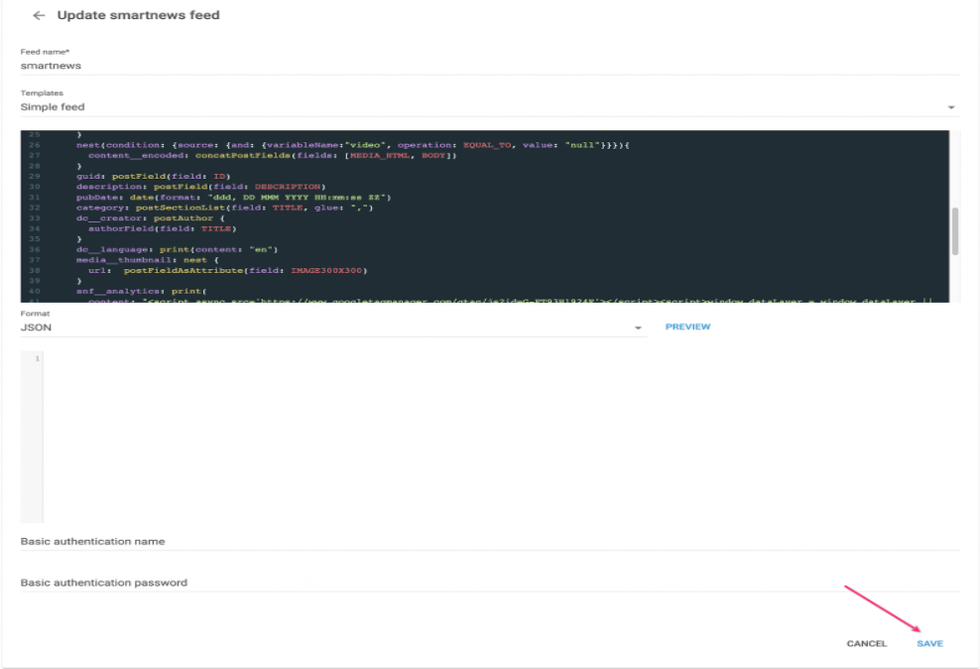Click the code editor vertical scrollbar

(954, 232)
